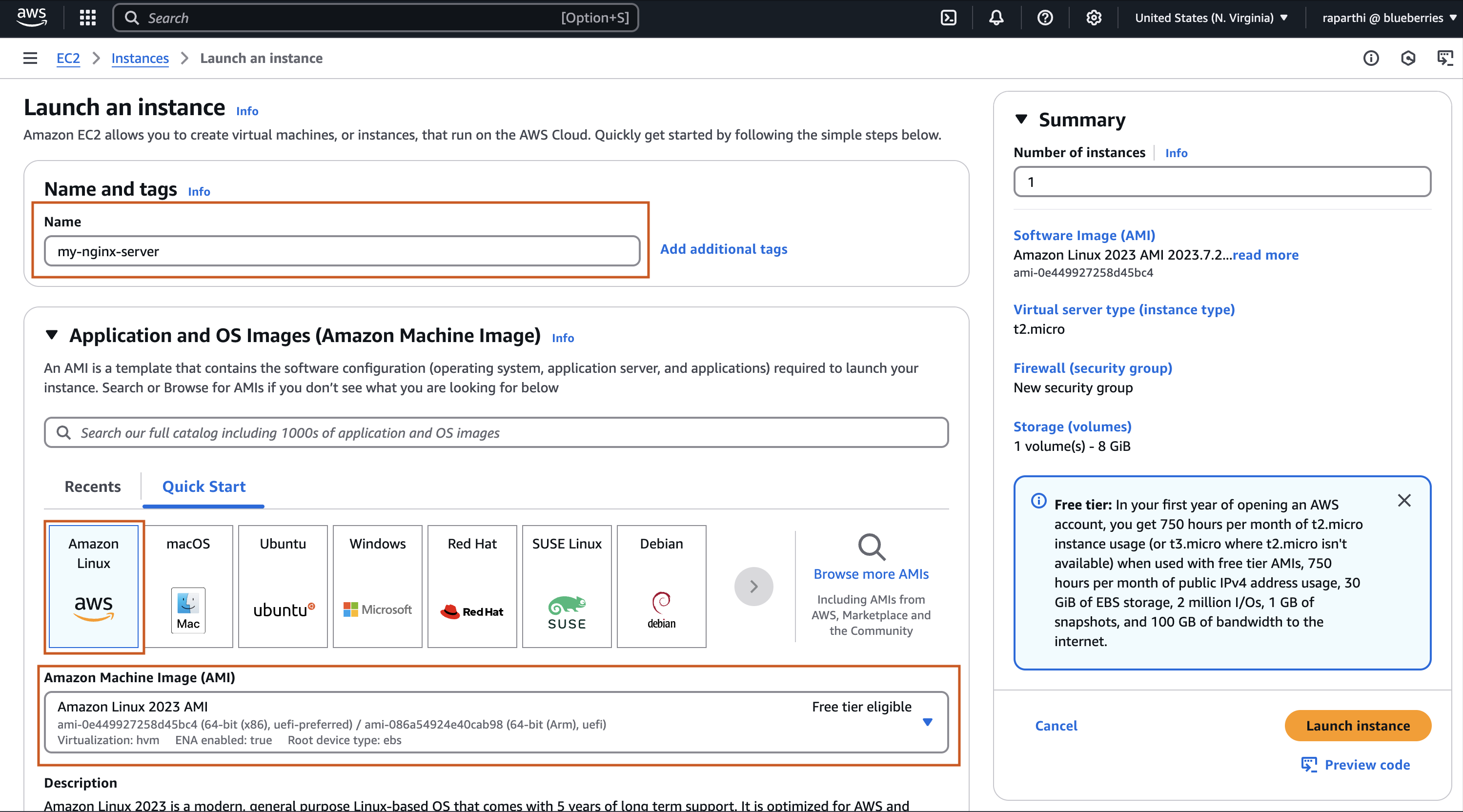Go to Instances breadcrumb link
1463x812 pixels.
[140, 58]
